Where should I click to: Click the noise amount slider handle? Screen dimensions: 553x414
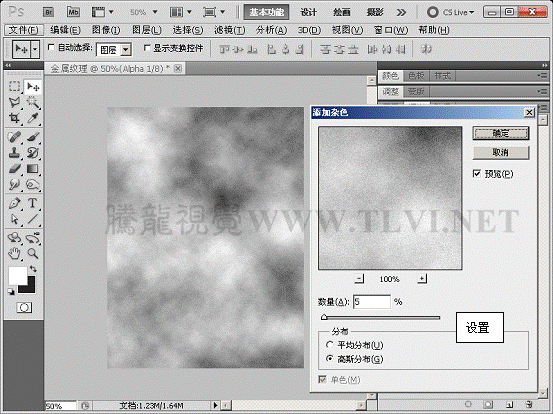tap(324, 317)
